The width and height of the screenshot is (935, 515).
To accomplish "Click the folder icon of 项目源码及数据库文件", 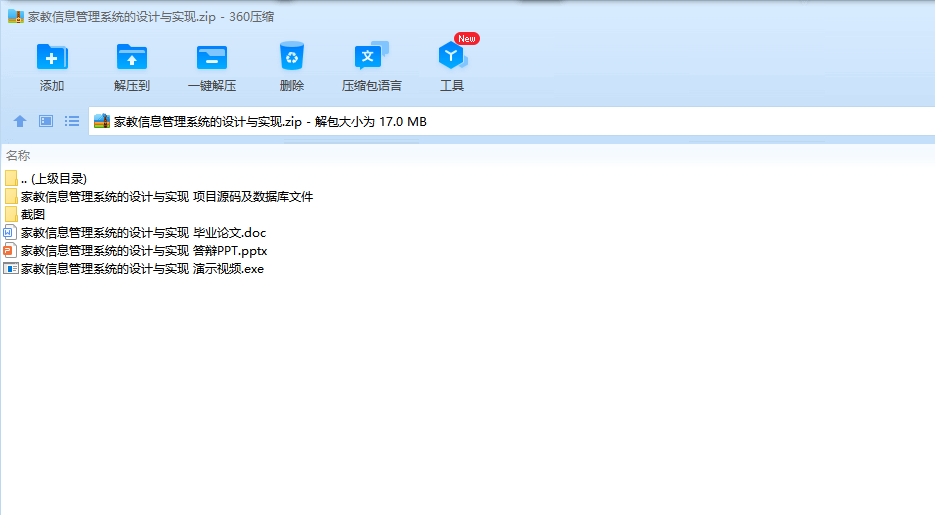I will point(11,196).
